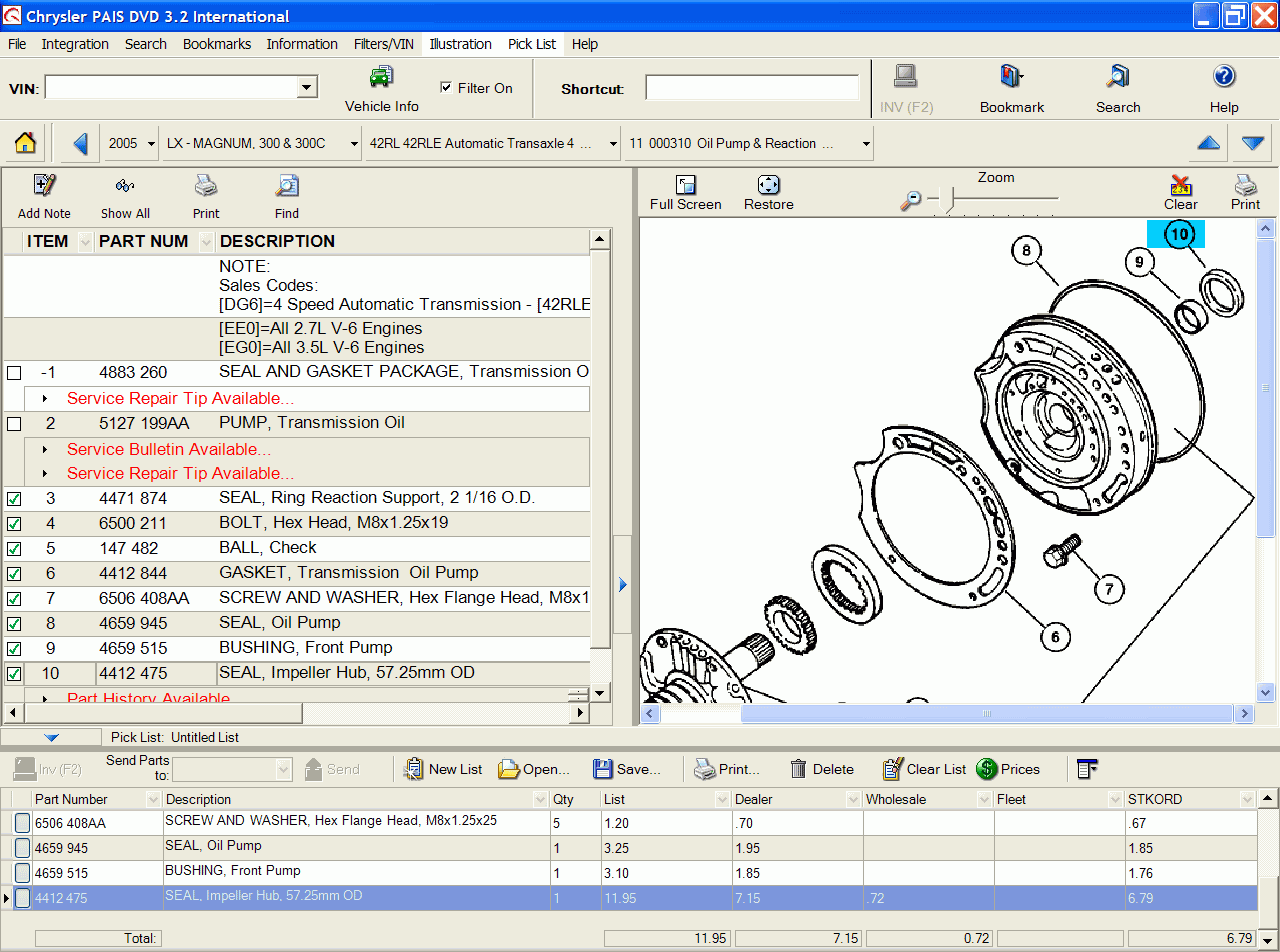
Task: Open the File menu
Action: (x=17, y=44)
